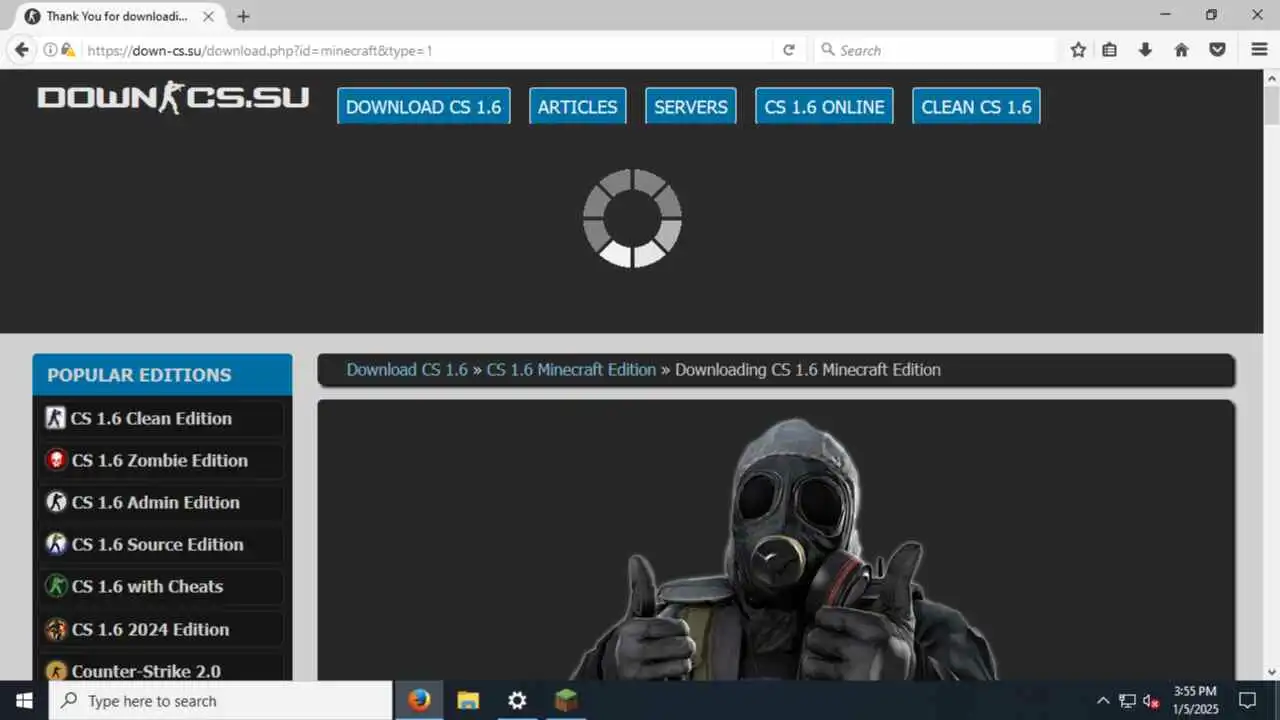
Task: Show hidden tray icons chevron
Action: (x=1103, y=701)
